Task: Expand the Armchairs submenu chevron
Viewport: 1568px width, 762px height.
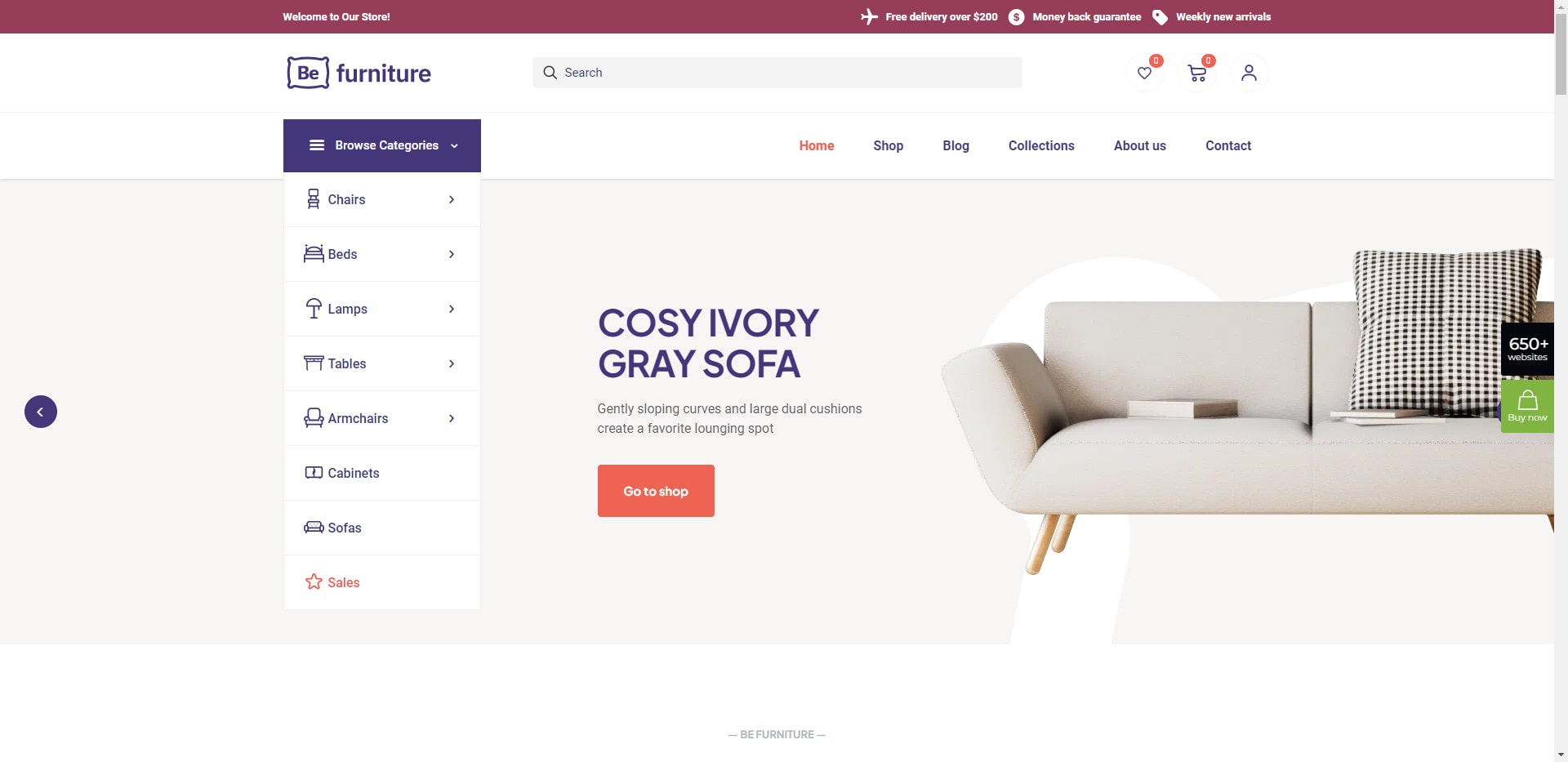Action: [x=452, y=418]
